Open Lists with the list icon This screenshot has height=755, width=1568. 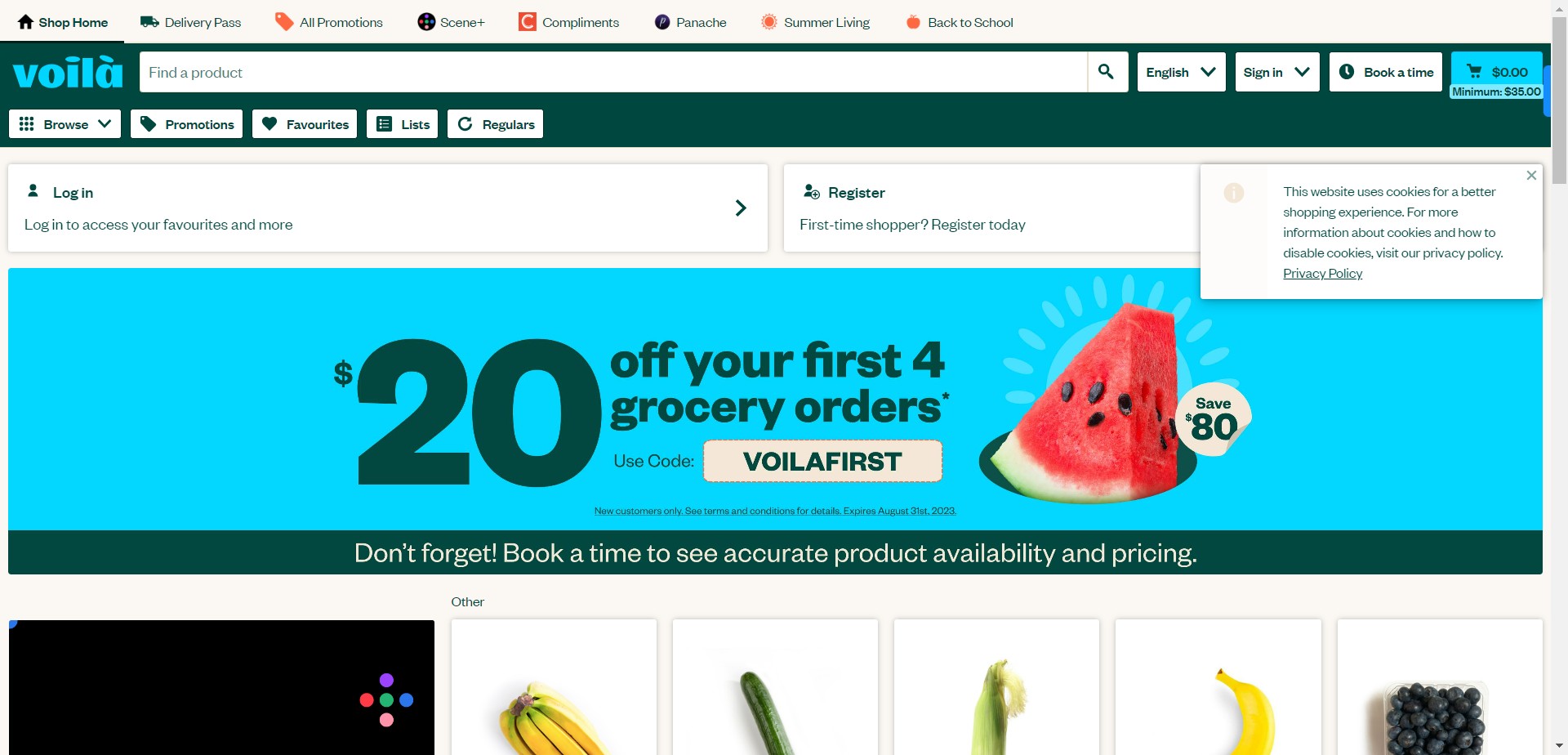[402, 124]
